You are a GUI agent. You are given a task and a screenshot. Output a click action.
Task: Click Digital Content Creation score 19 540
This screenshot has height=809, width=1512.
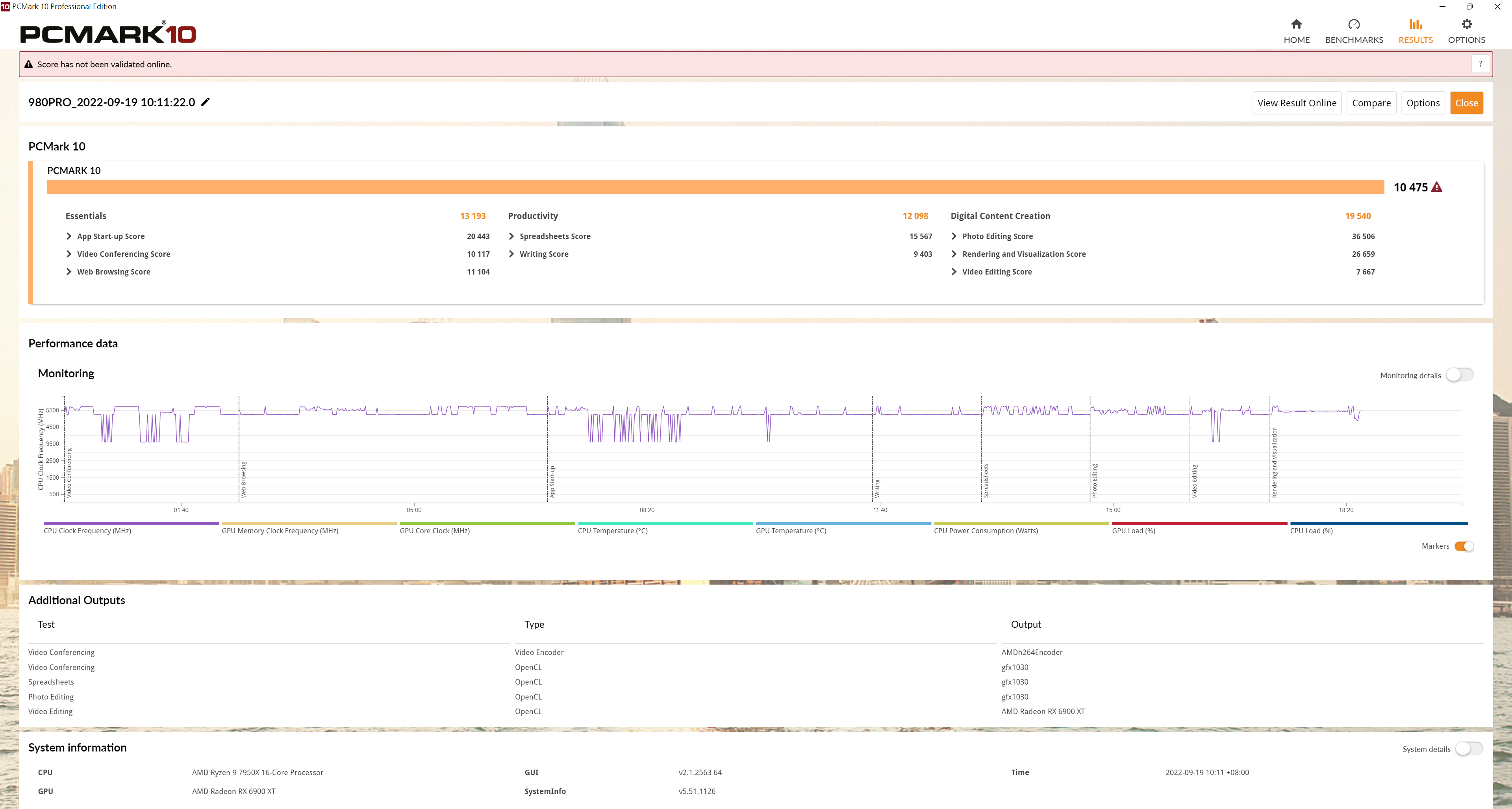pyautogui.click(x=1358, y=215)
